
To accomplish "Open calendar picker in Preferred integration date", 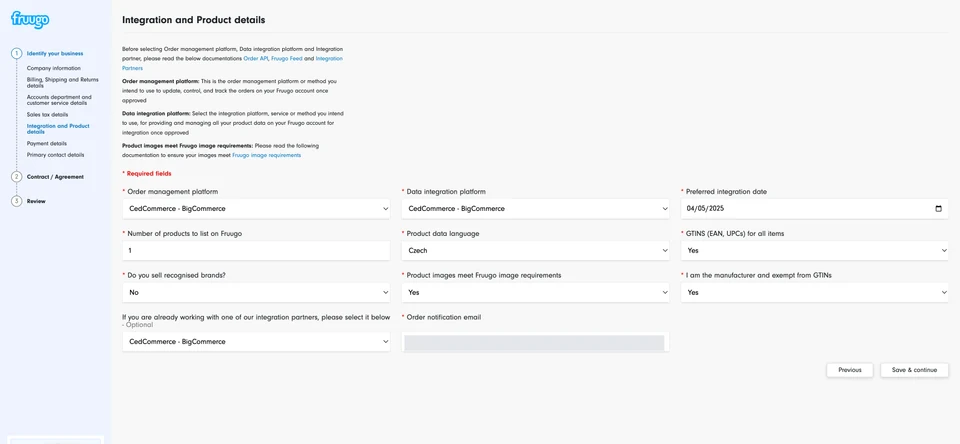I will [x=939, y=208].
